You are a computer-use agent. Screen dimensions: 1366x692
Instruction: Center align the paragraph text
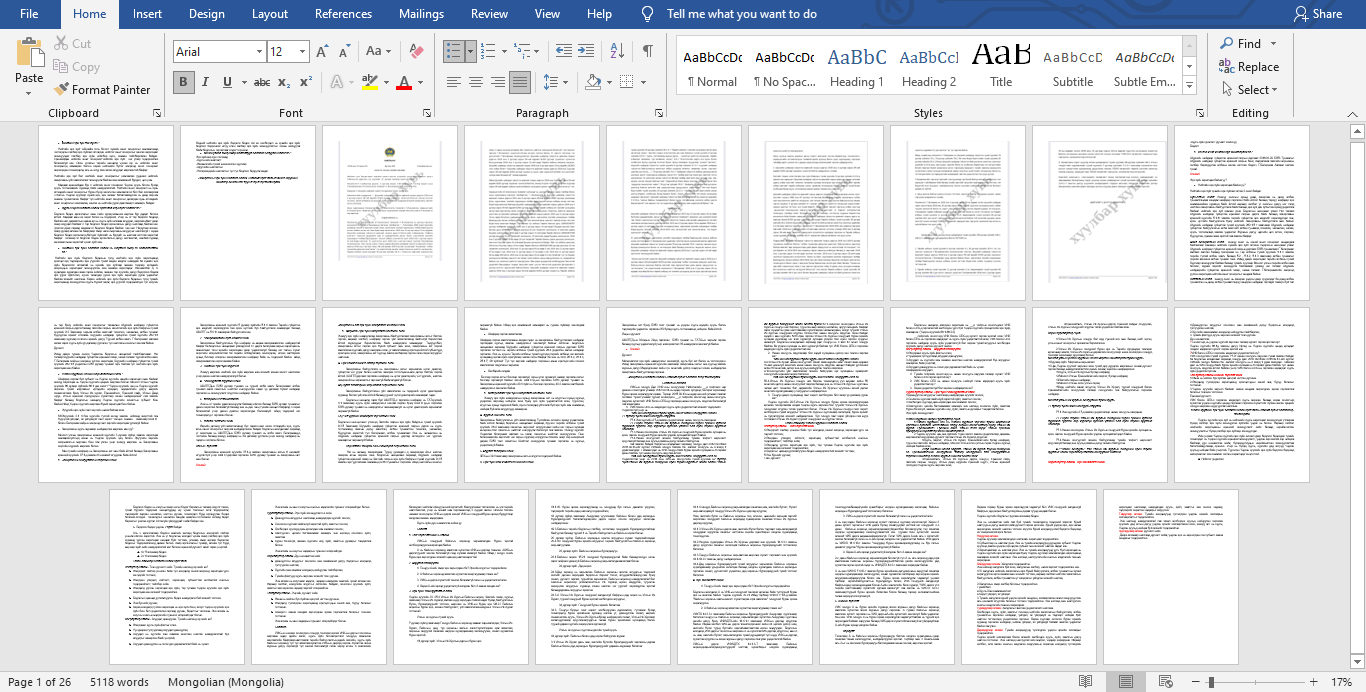point(476,82)
